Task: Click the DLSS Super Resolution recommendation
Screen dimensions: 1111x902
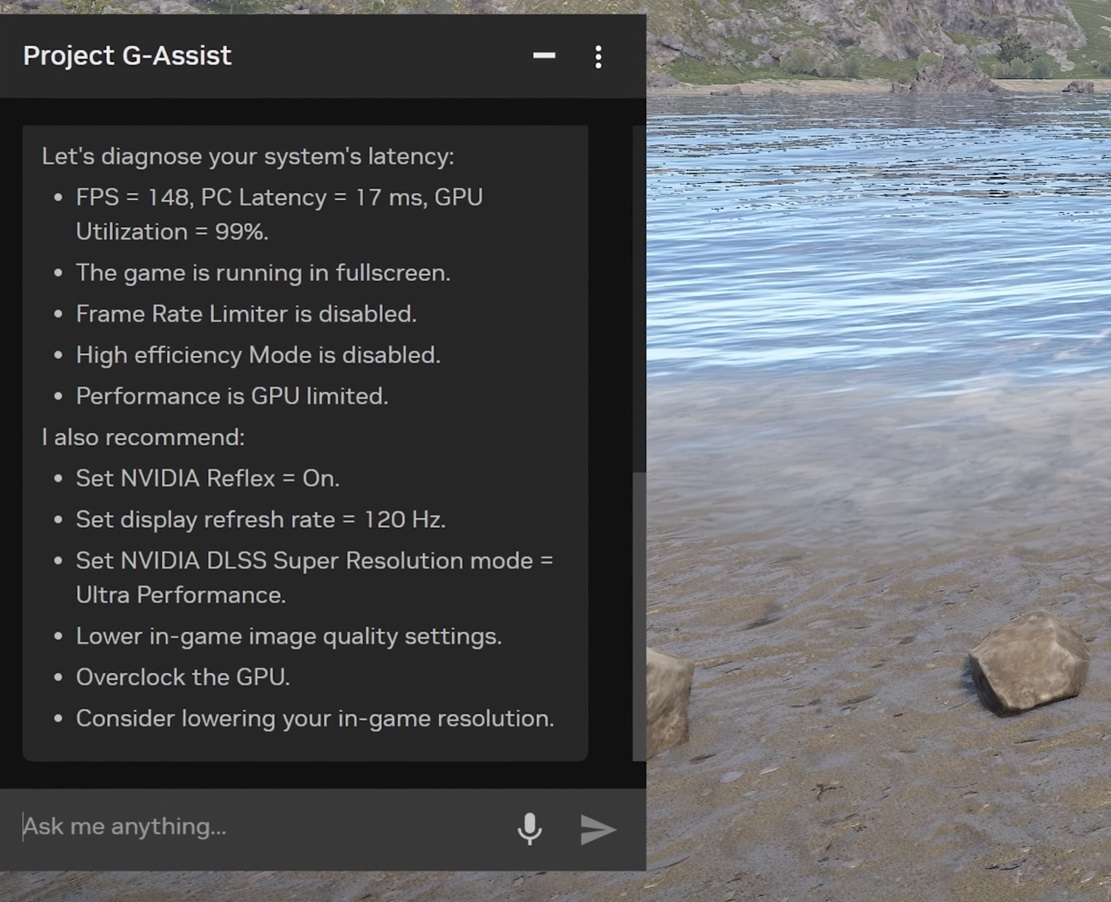Action: coord(314,561)
